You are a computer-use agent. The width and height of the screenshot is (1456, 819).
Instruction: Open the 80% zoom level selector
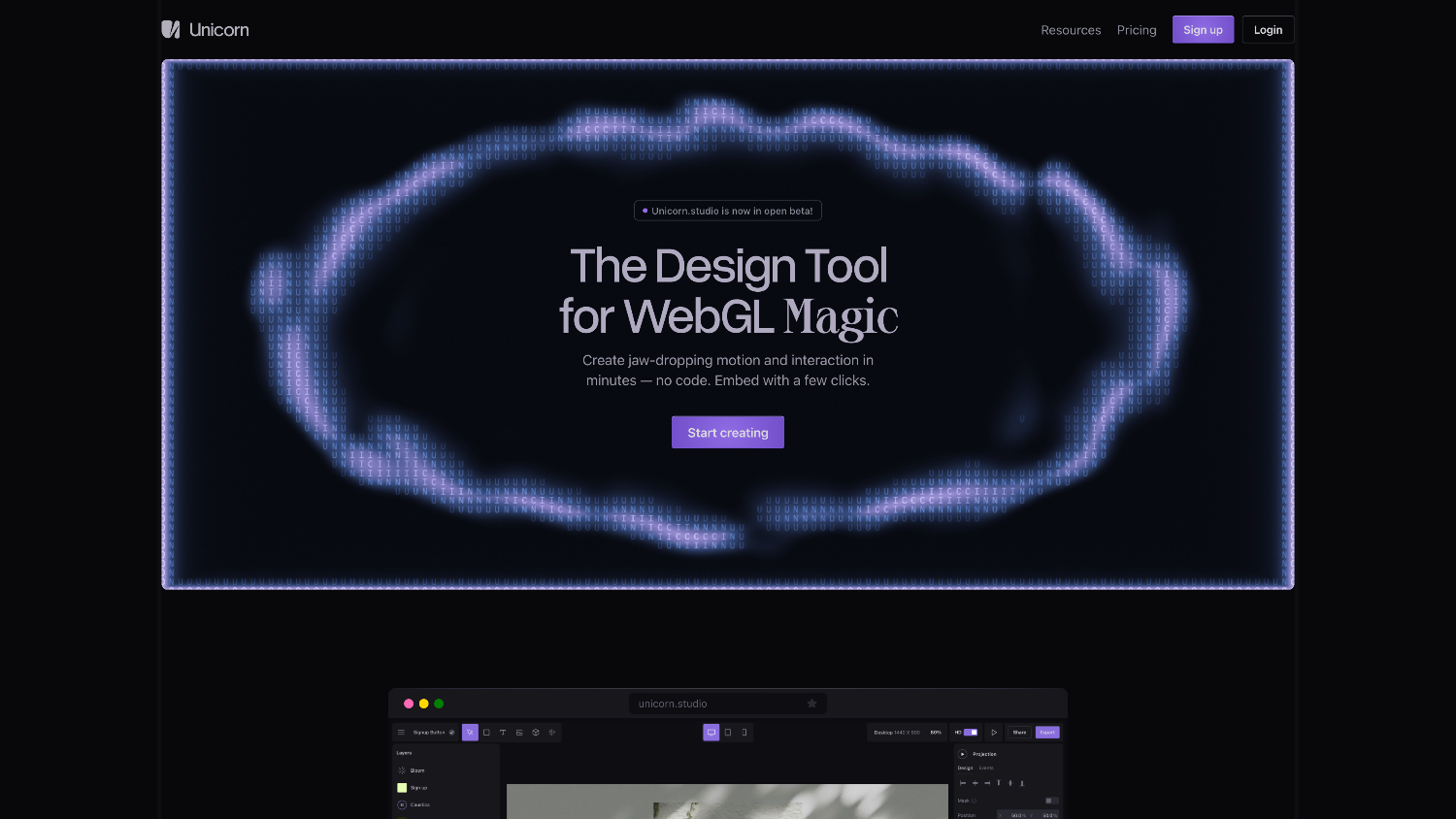936,733
